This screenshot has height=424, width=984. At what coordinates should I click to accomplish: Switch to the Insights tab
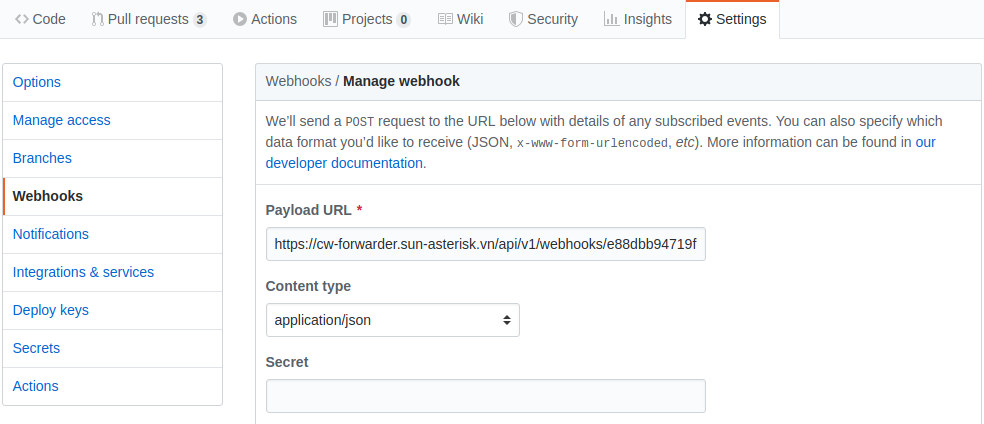click(647, 19)
